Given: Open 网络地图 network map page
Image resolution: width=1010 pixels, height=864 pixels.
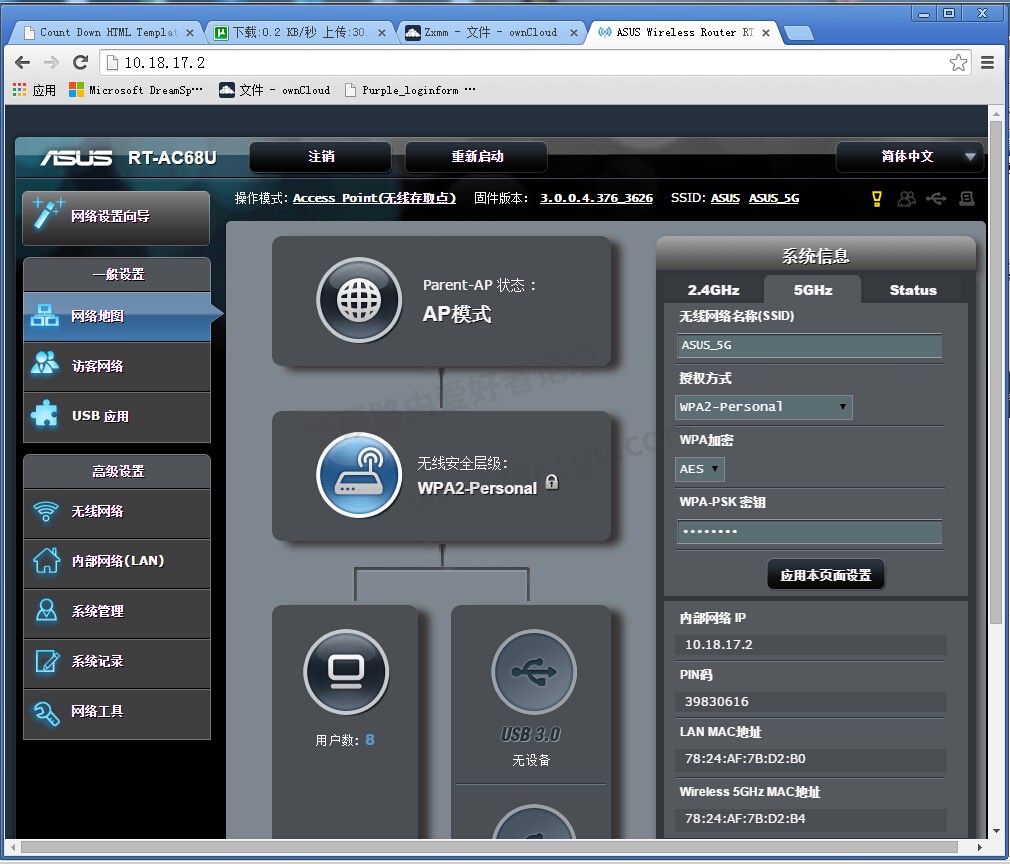Looking at the screenshot, I should pyautogui.click(x=117, y=316).
